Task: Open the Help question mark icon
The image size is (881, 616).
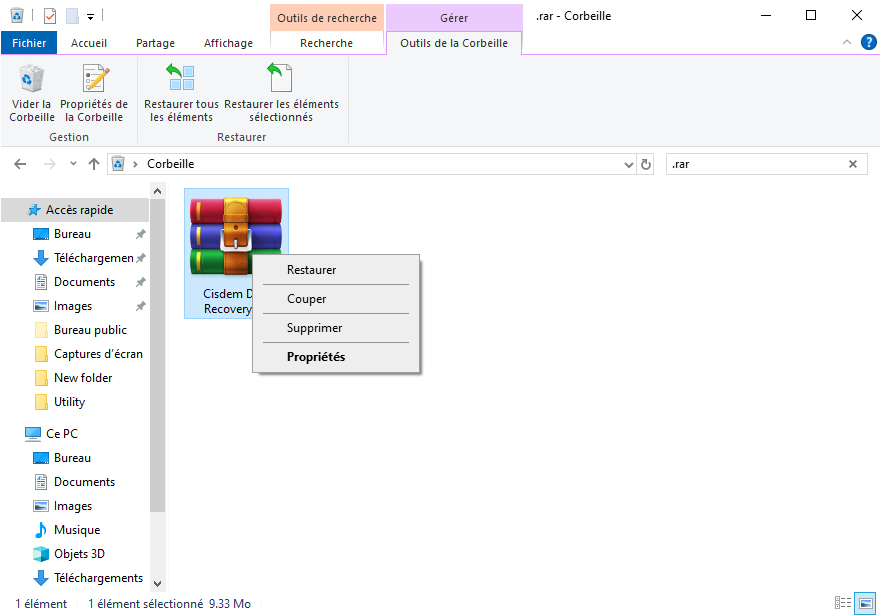Action: [868, 42]
